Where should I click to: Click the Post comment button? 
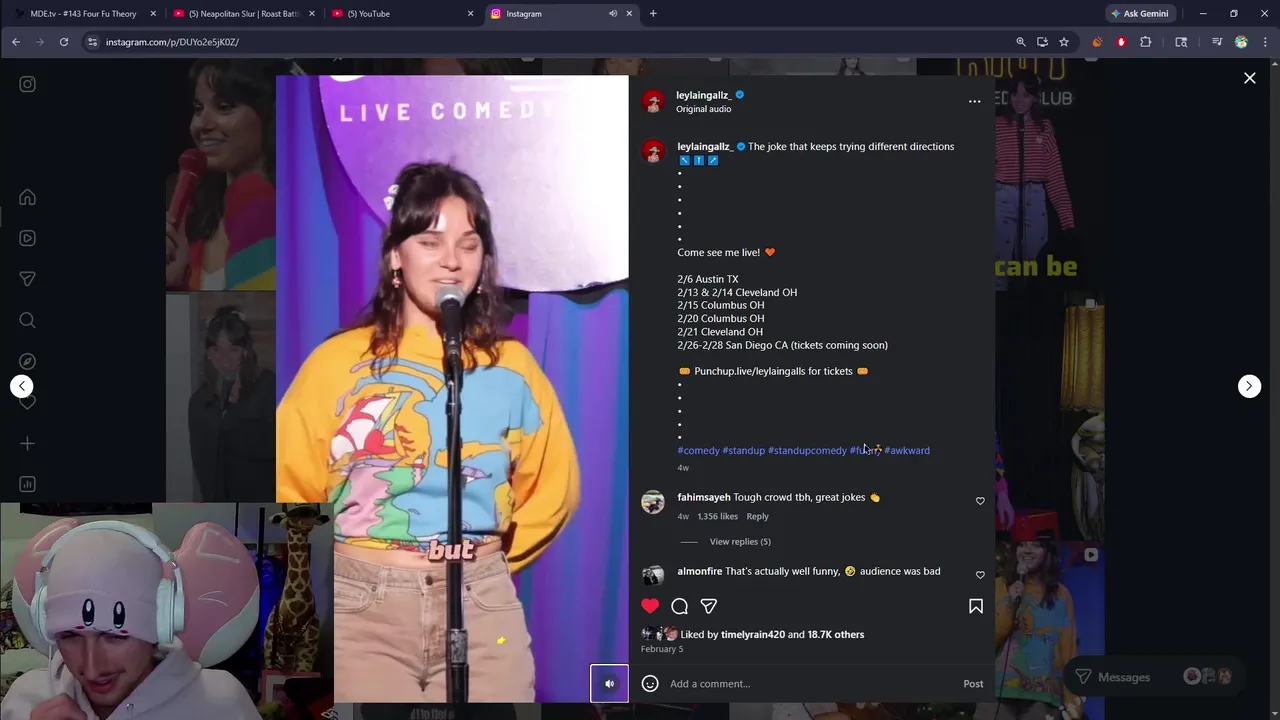[973, 684]
